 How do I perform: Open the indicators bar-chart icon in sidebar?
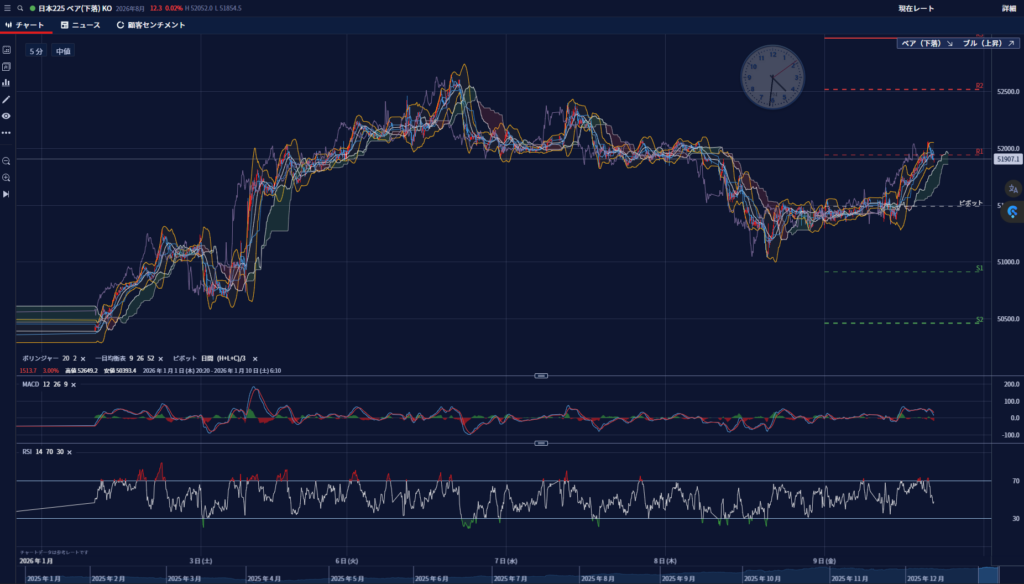6,83
